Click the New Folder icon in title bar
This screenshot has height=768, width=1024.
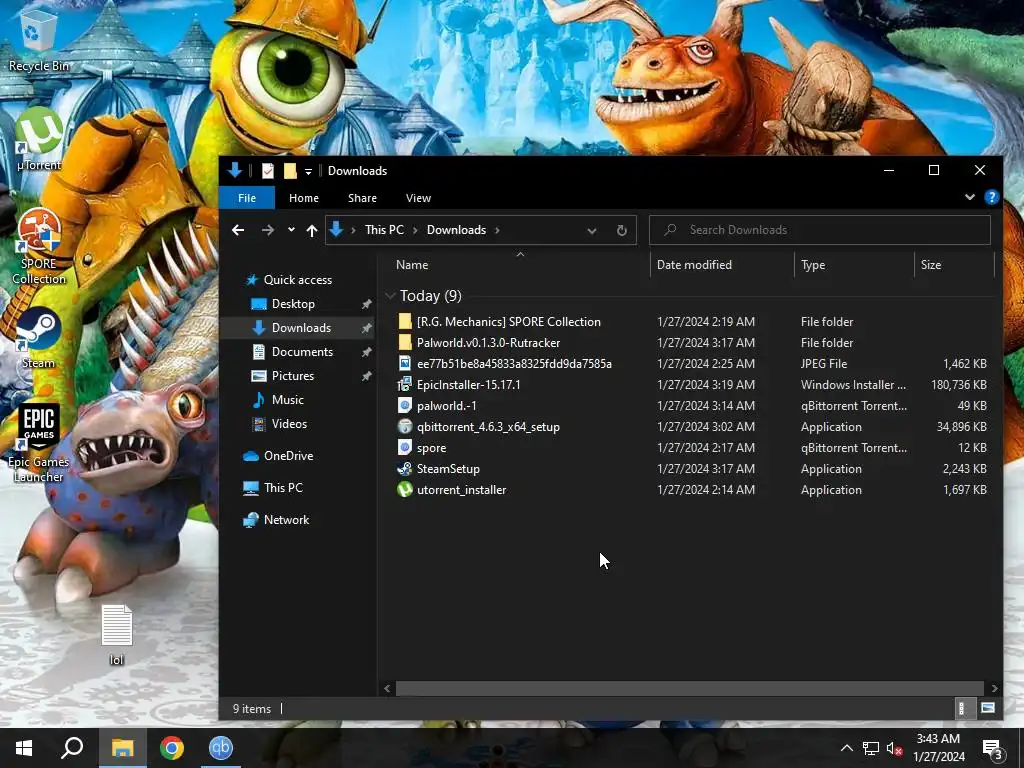pos(290,170)
